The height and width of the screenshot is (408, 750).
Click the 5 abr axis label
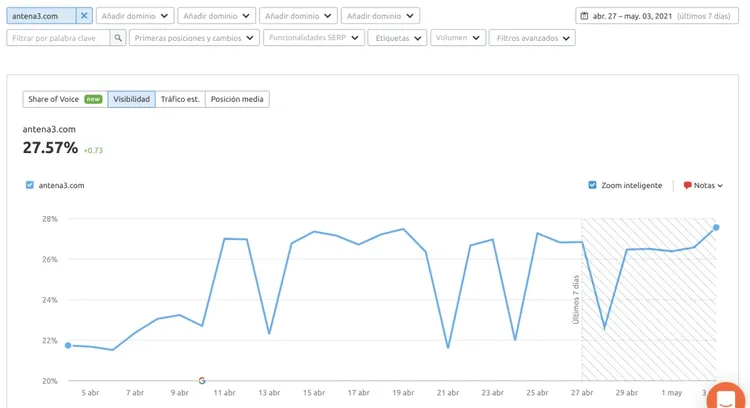(90, 393)
